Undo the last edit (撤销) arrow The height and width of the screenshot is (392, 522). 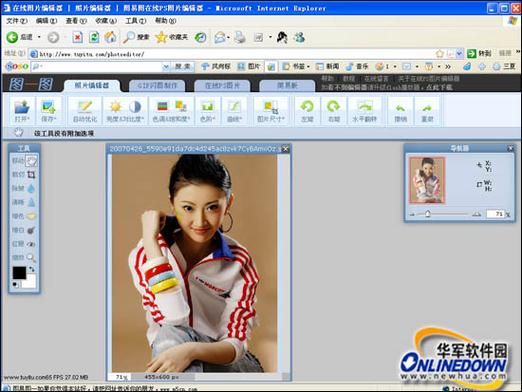tap(400, 108)
